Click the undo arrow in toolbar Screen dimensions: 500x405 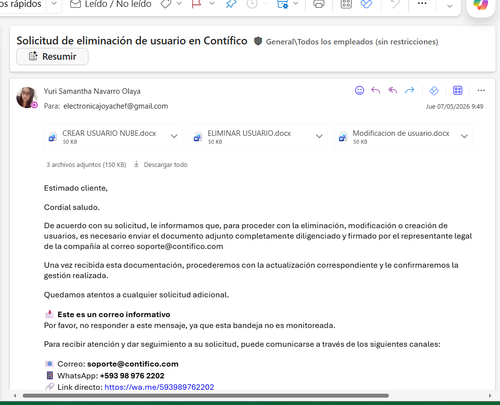(x=395, y=4)
